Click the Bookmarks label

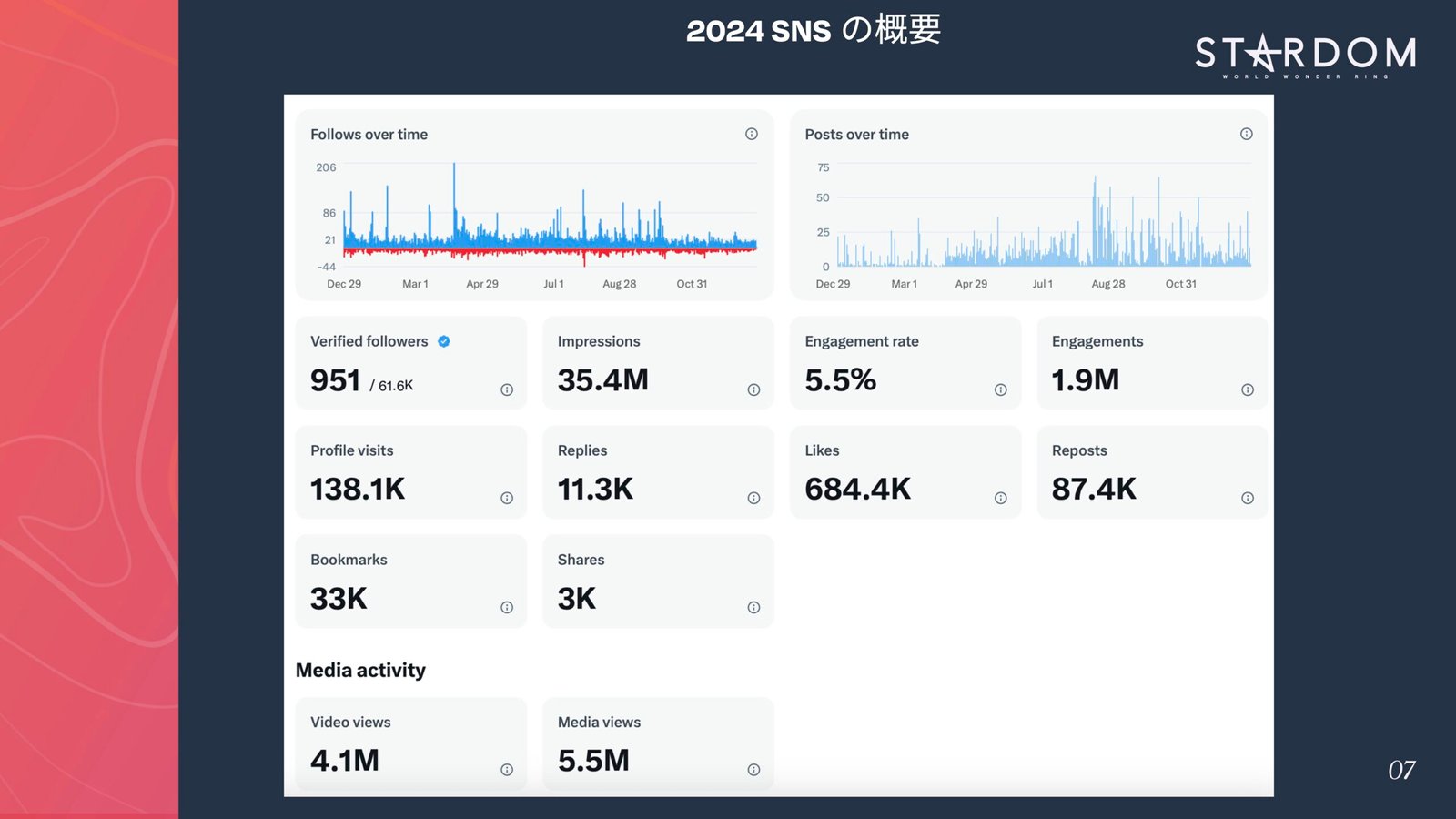click(349, 560)
